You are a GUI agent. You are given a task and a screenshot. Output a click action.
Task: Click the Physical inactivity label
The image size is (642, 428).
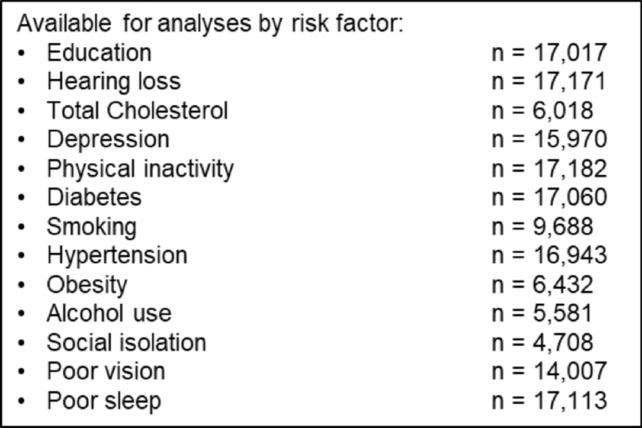click(x=140, y=169)
